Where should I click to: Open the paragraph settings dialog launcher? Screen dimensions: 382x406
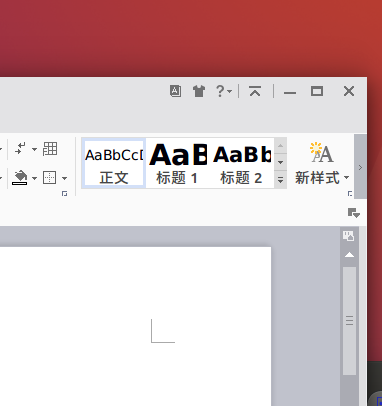tap(64, 193)
